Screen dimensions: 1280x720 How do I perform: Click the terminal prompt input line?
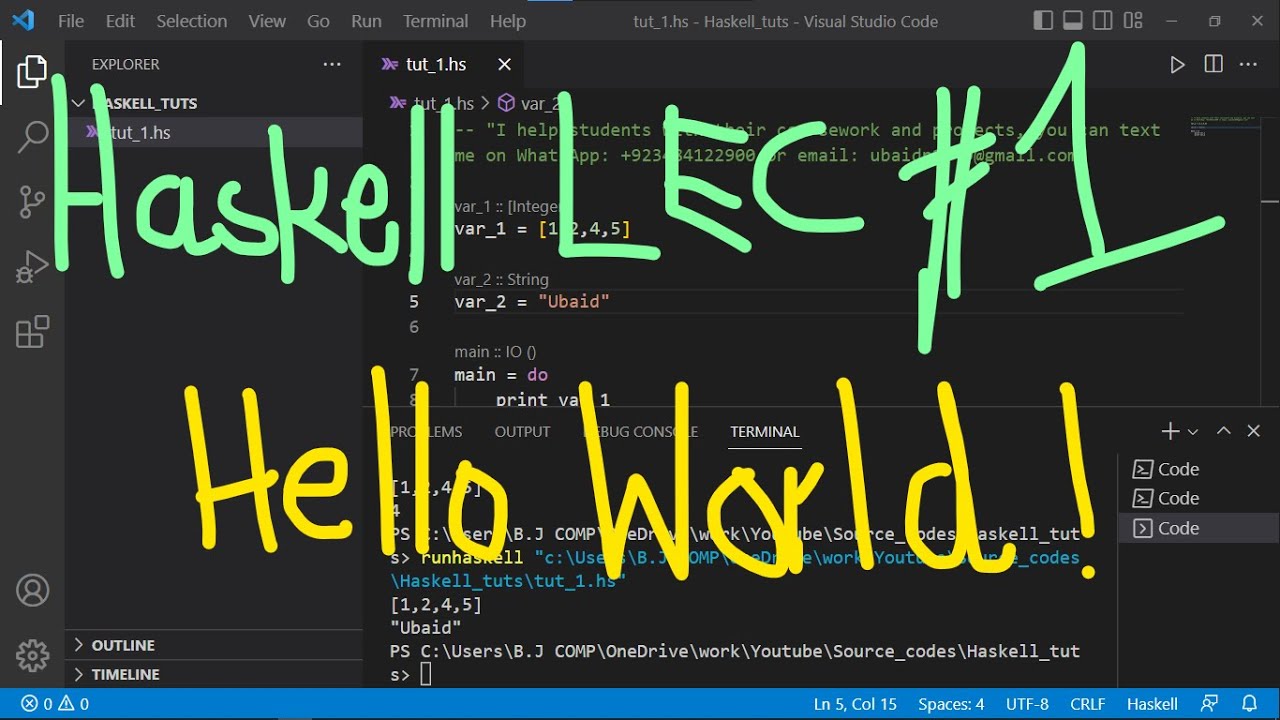(x=735, y=675)
